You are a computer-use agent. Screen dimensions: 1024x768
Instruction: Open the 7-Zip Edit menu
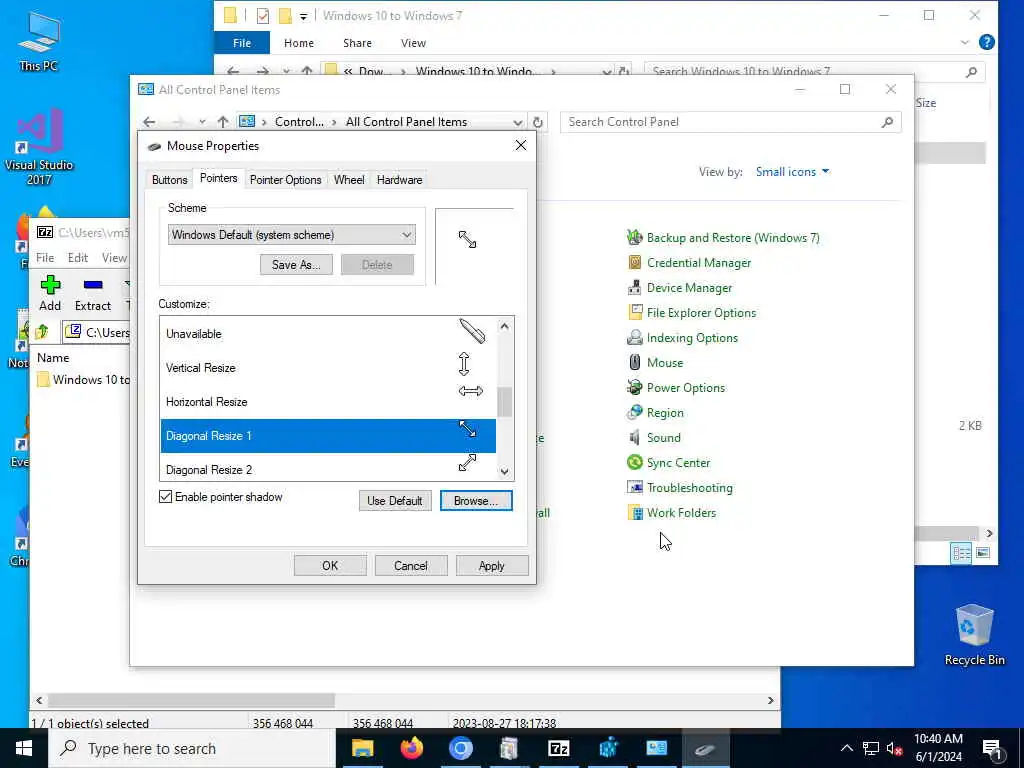pyautogui.click(x=78, y=258)
